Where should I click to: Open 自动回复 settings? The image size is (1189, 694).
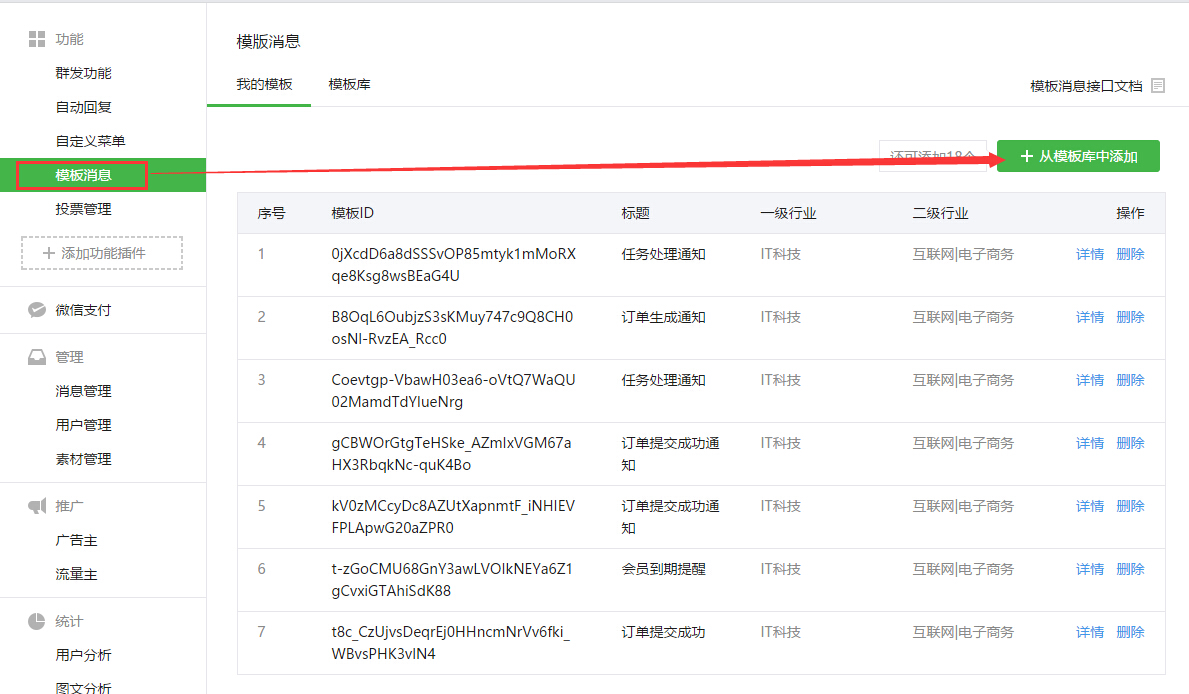82,106
